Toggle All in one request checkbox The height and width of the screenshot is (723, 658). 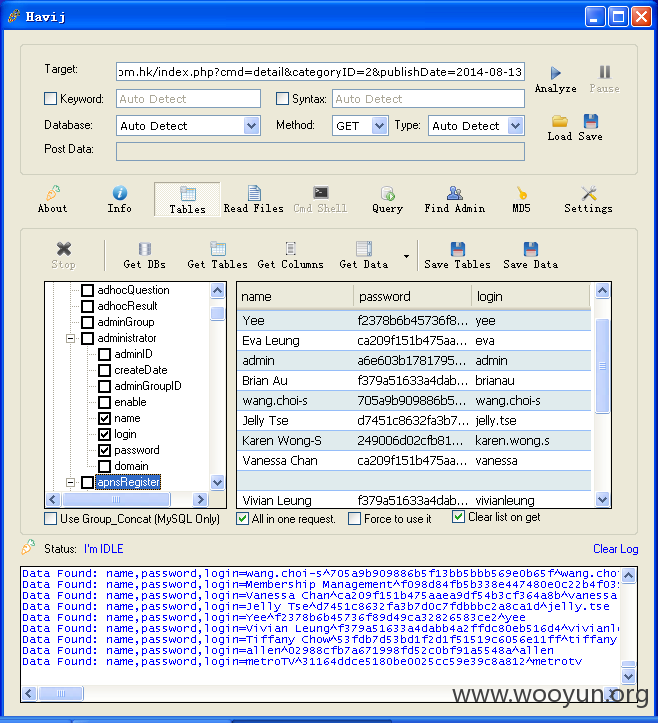pyautogui.click(x=242, y=519)
